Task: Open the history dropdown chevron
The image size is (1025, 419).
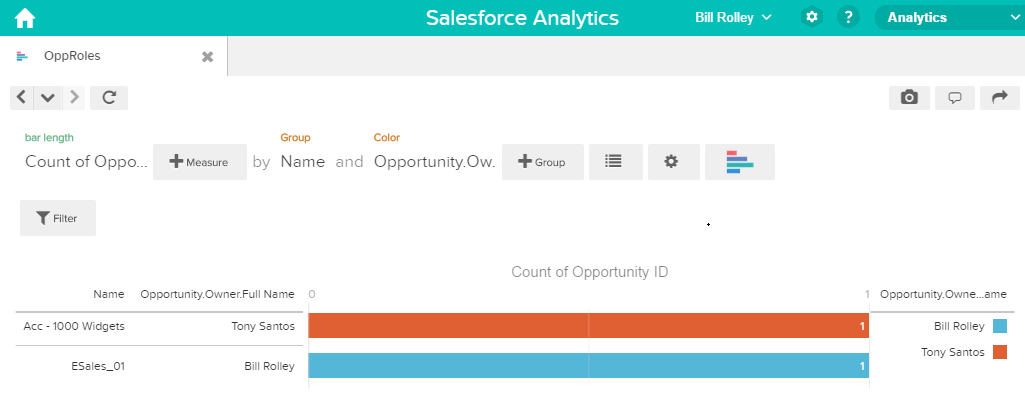Action: tap(47, 97)
